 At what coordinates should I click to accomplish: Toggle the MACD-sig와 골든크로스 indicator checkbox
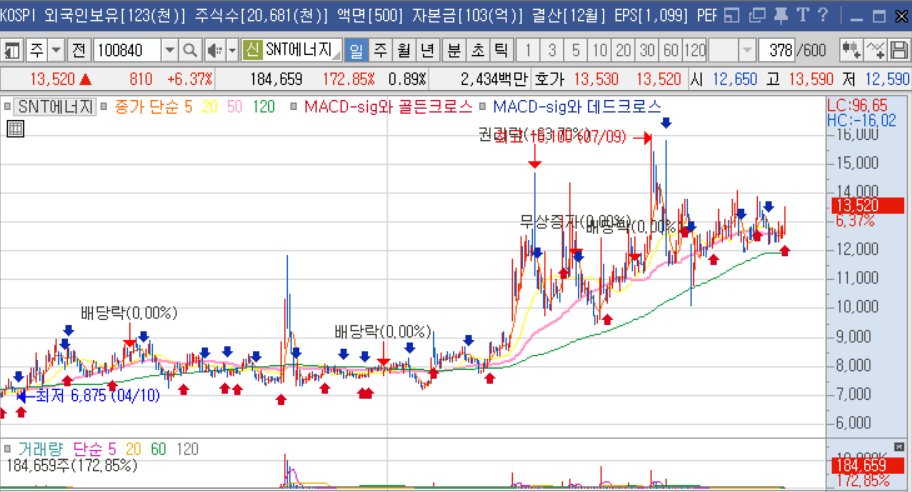click(293, 105)
